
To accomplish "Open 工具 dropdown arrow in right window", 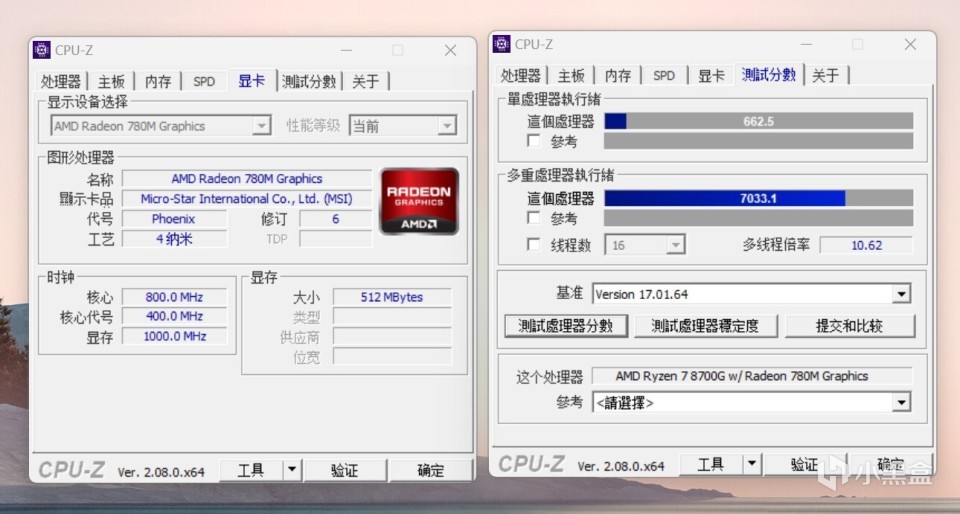I will [x=752, y=464].
